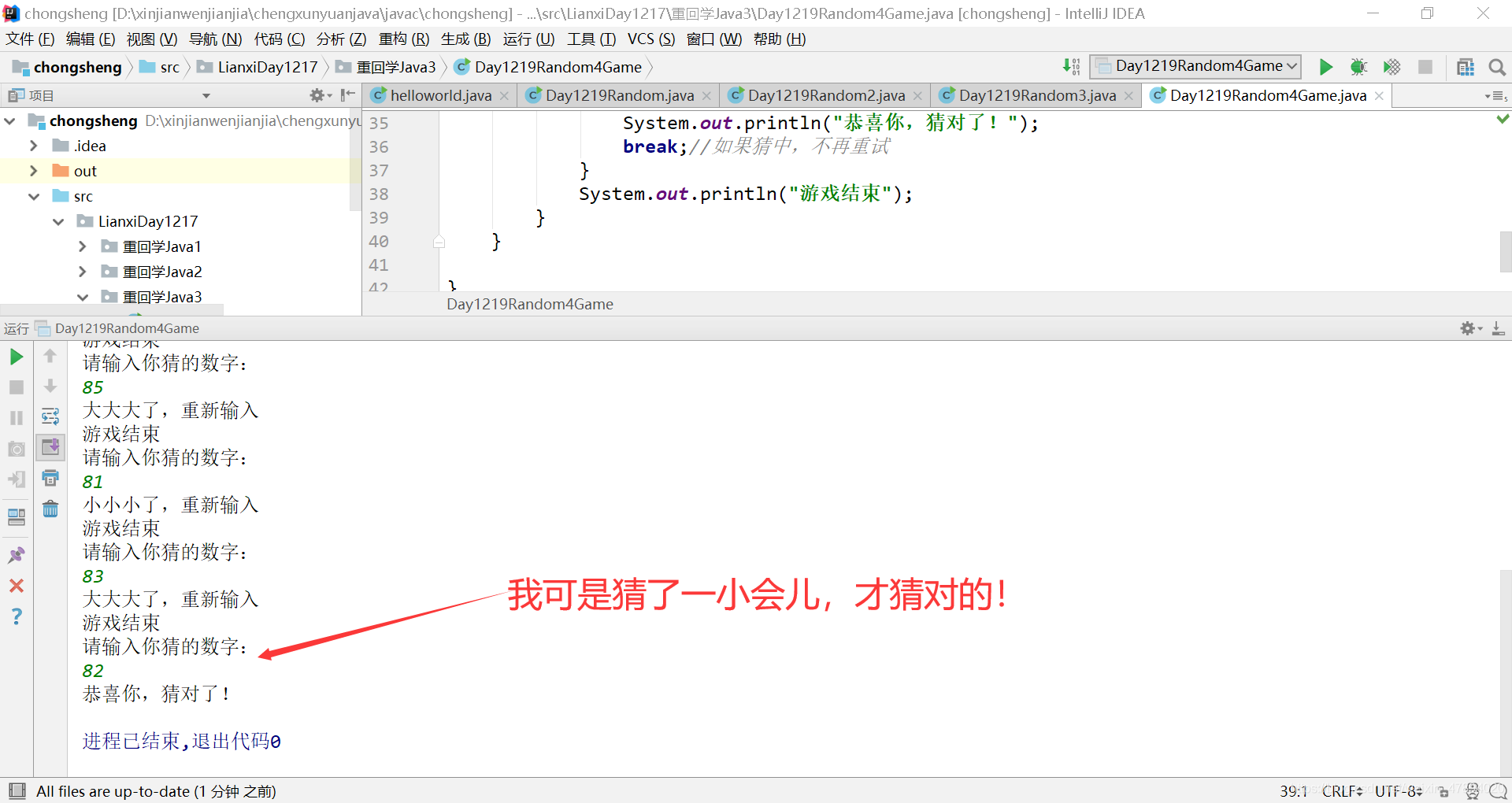
Task: Click editor vertical scrollbar thumb
Action: pos(1505,252)
